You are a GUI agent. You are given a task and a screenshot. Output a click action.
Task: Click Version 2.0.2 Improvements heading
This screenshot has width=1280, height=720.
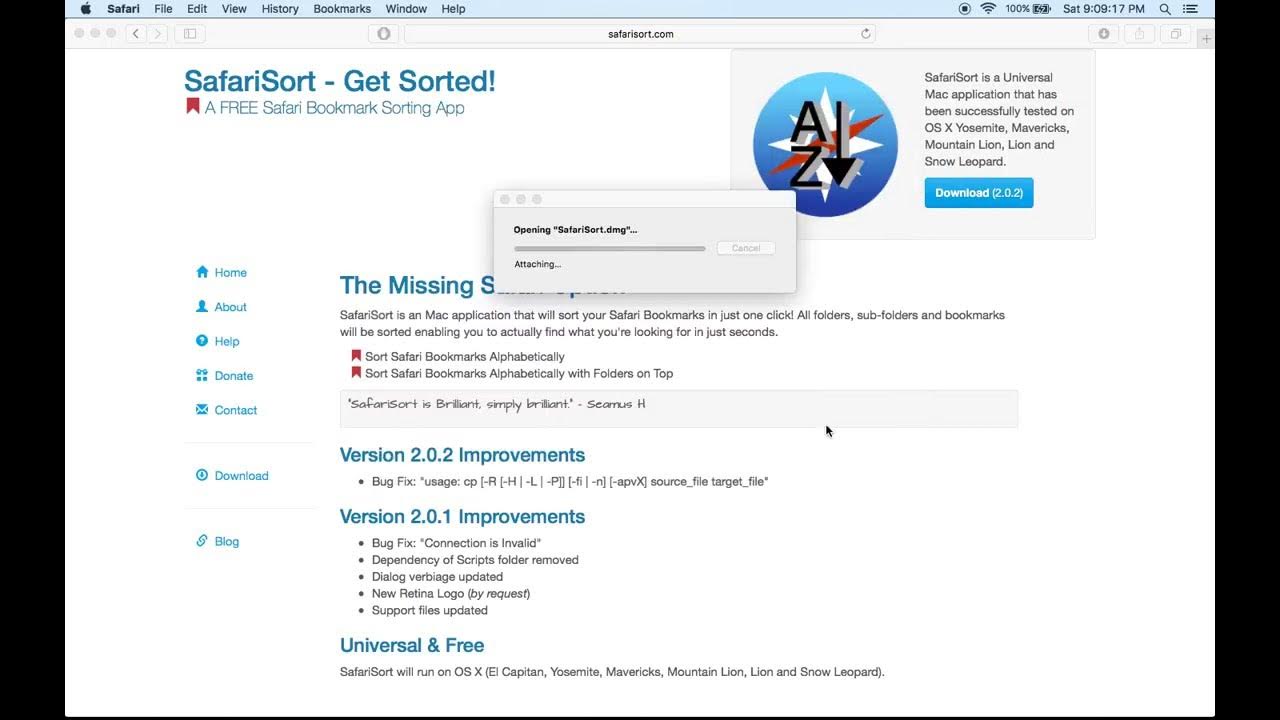[462, 455]
